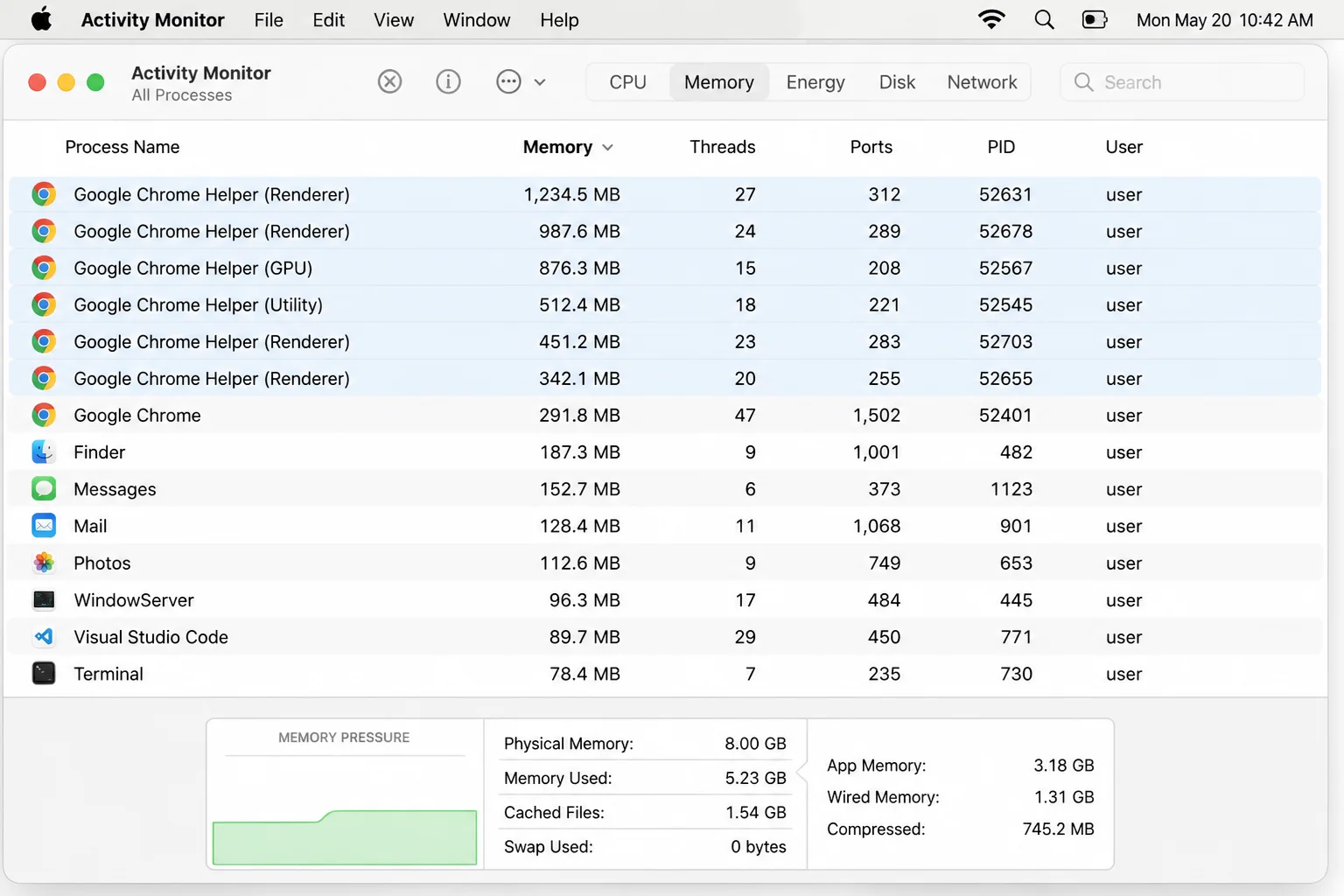Click the Compressed 745.2 MB value
1344x896 pixels.
tap(1058, 829)
